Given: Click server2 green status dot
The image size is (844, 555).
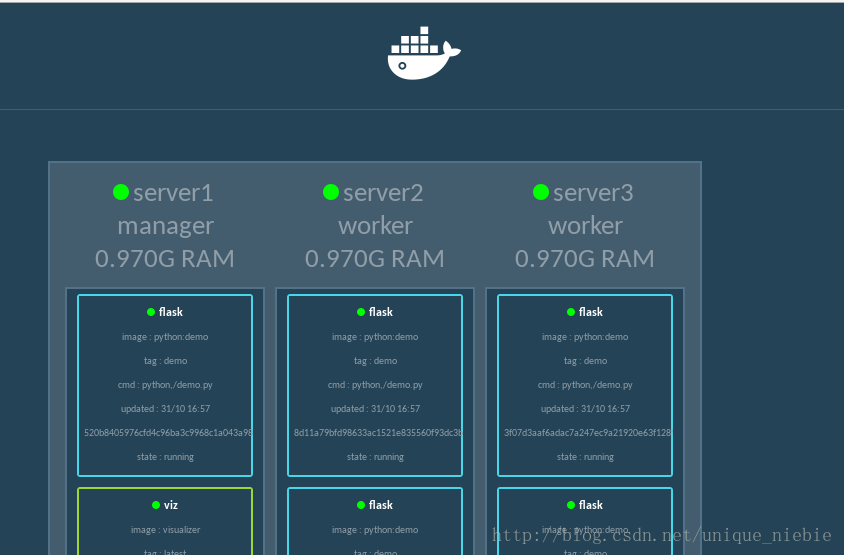Looking at the screenshot, I should (x=331, y=192).
